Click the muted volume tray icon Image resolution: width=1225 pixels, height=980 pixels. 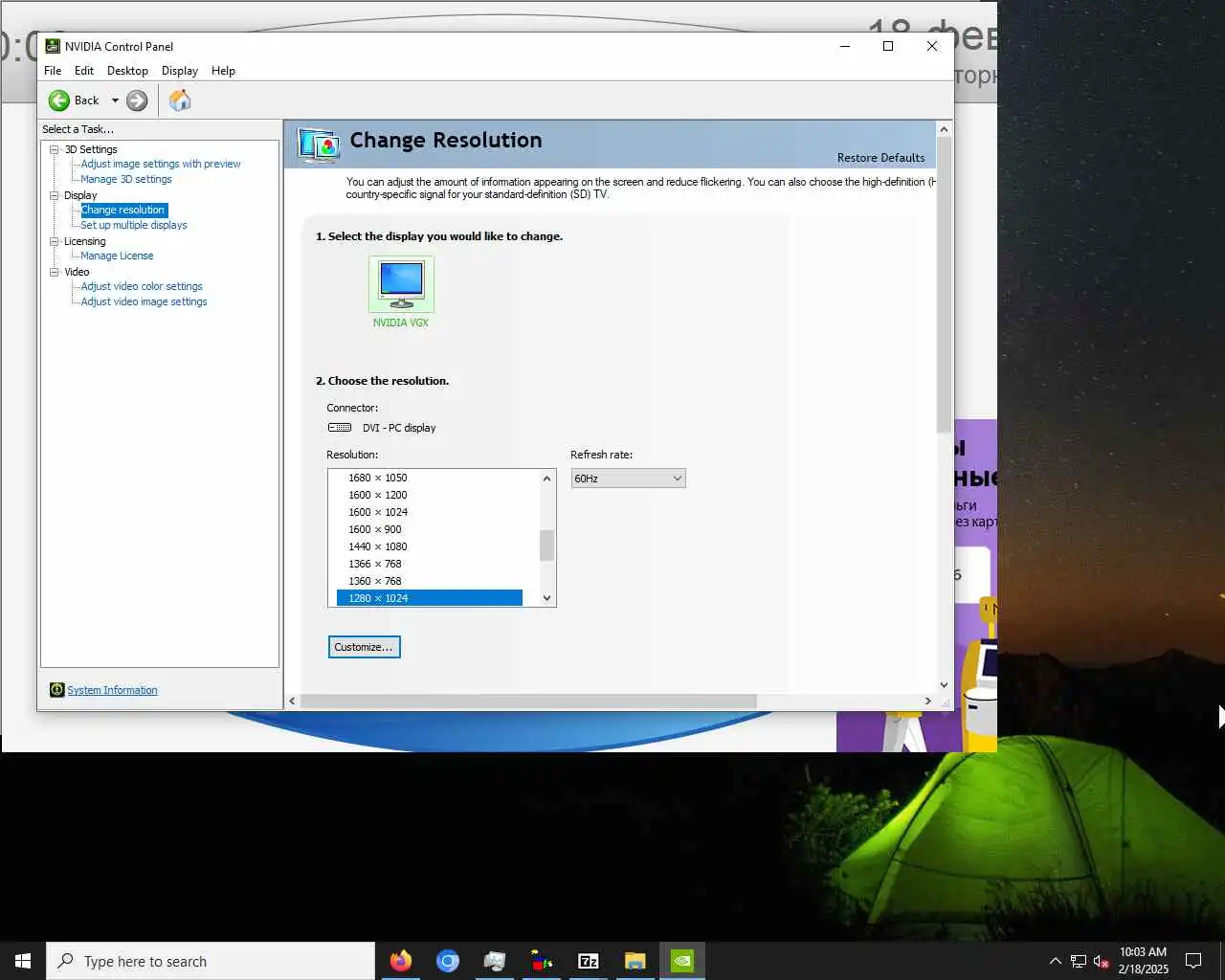(1102, 961)
